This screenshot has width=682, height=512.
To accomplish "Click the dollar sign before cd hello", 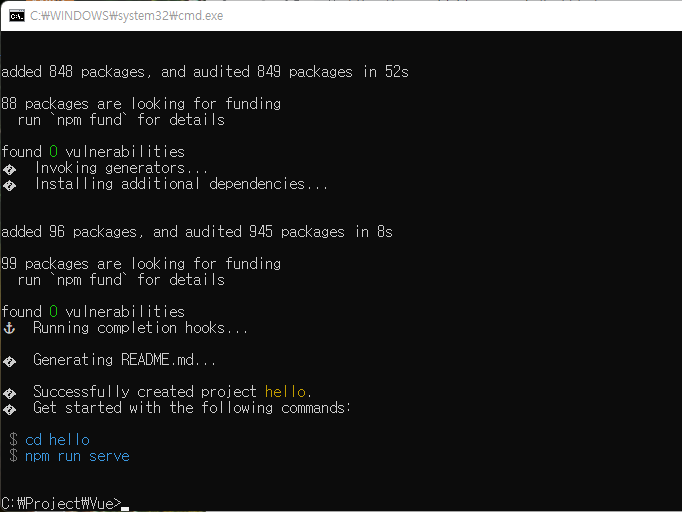I will (13, 440).
